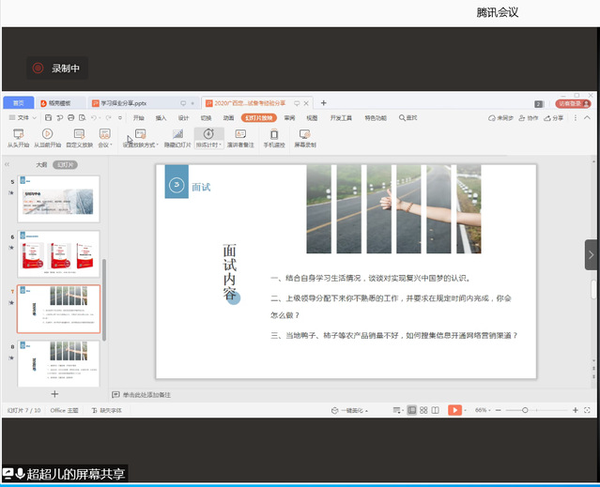Open the 插入 ribbon tab
Screen dimensions: 600x487
point(161,118)
